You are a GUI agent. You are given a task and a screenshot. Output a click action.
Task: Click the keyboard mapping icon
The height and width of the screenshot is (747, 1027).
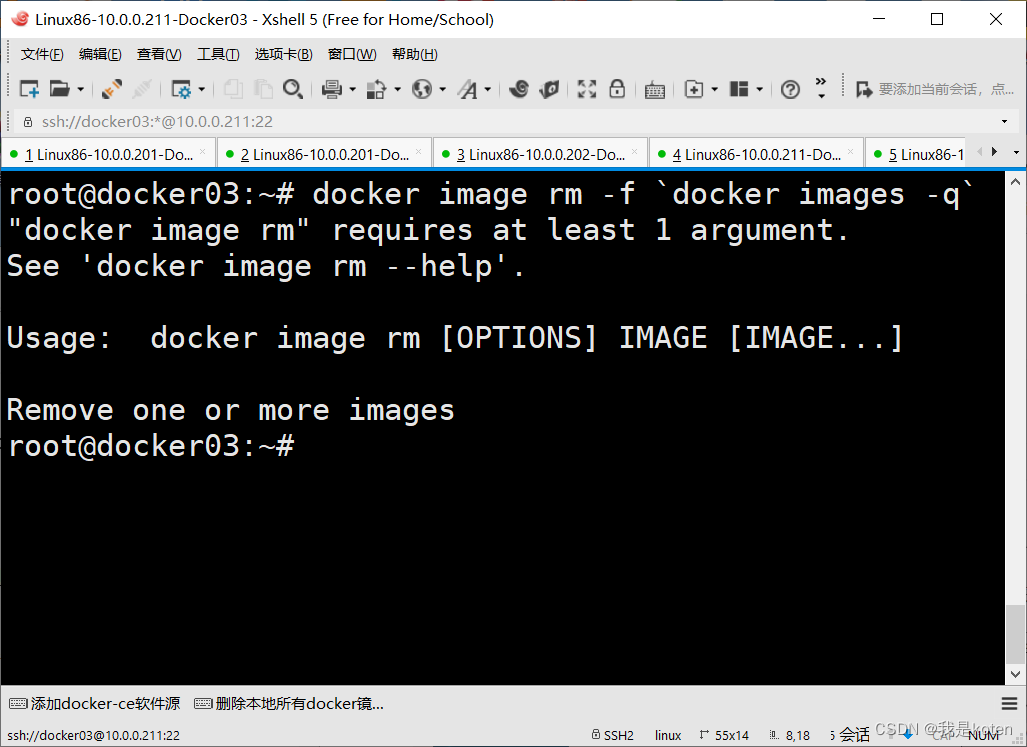[655, 90]
